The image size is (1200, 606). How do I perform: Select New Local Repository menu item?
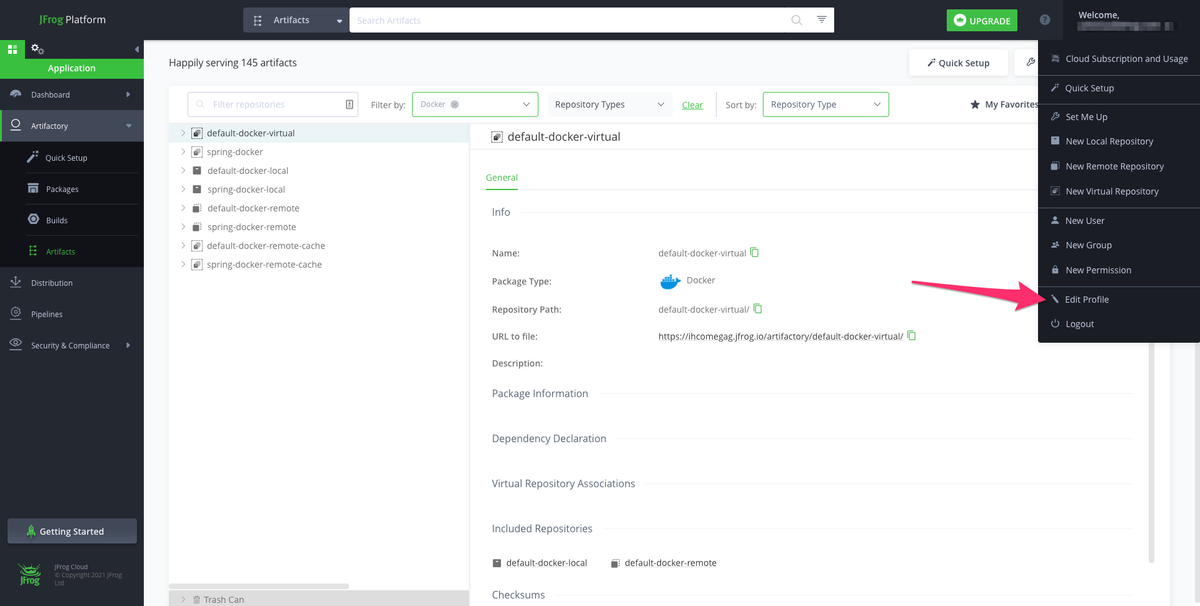[1119, 141]
